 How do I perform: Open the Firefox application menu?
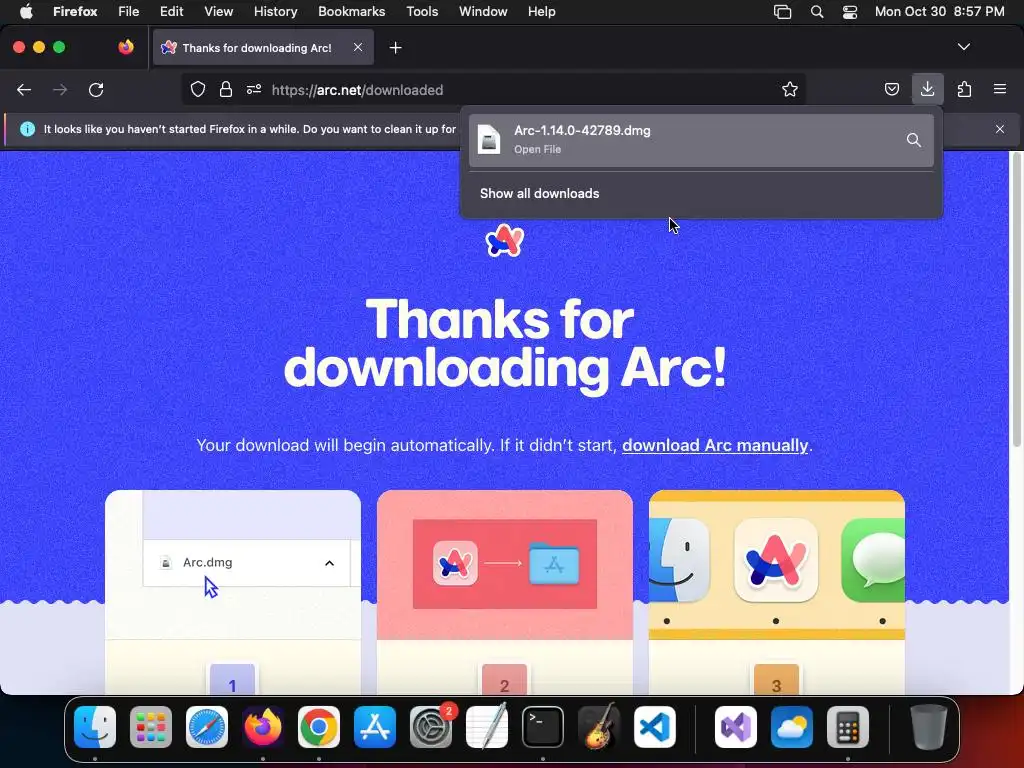coord(75,11)
